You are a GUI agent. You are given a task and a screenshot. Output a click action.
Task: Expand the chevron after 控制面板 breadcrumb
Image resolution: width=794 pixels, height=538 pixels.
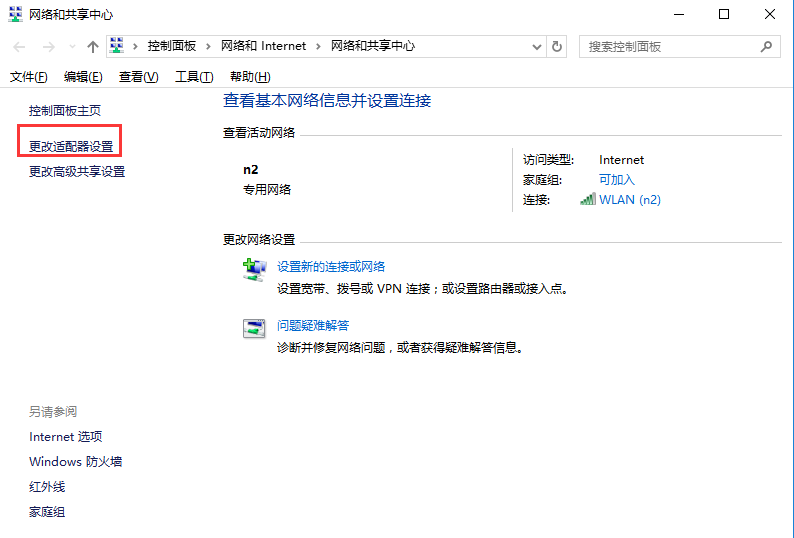pyautogui.click(x=210, y=46)
